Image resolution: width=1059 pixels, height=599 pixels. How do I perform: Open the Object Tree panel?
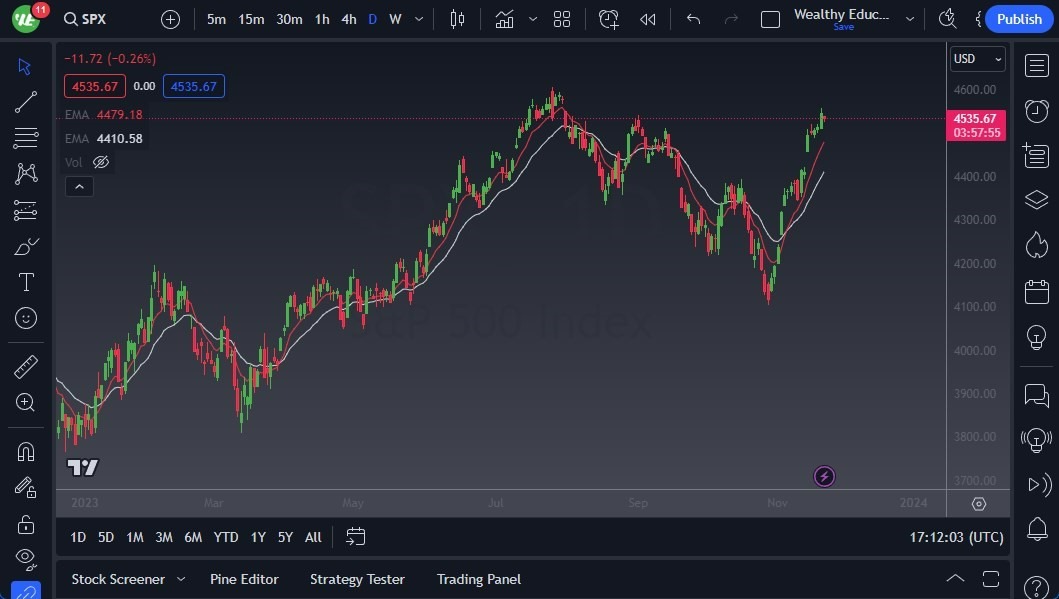pyautogui.click(x=1036, y=199)
